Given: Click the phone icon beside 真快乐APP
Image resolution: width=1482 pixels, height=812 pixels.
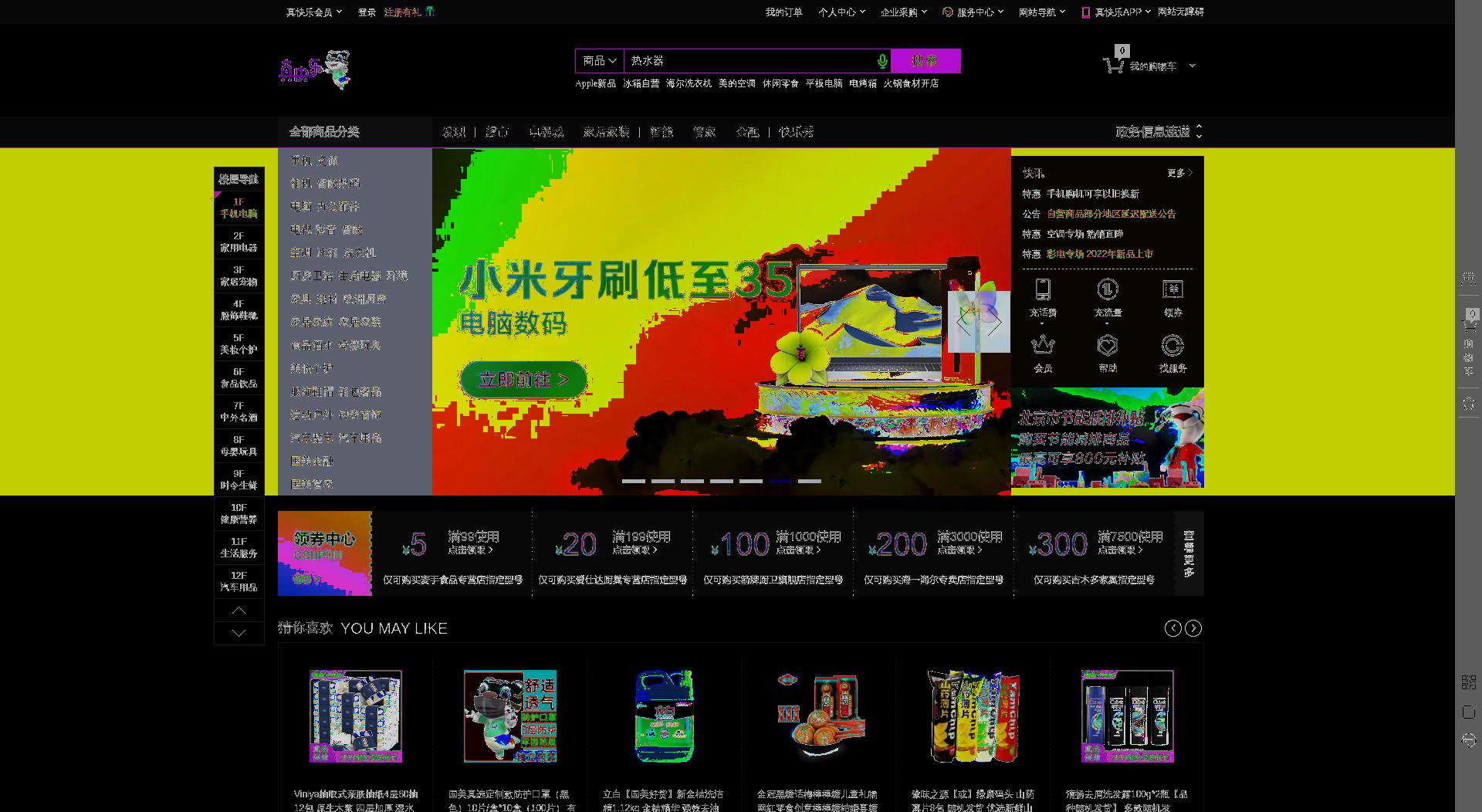Looking at the screenshot, I should click(1085, 12).
